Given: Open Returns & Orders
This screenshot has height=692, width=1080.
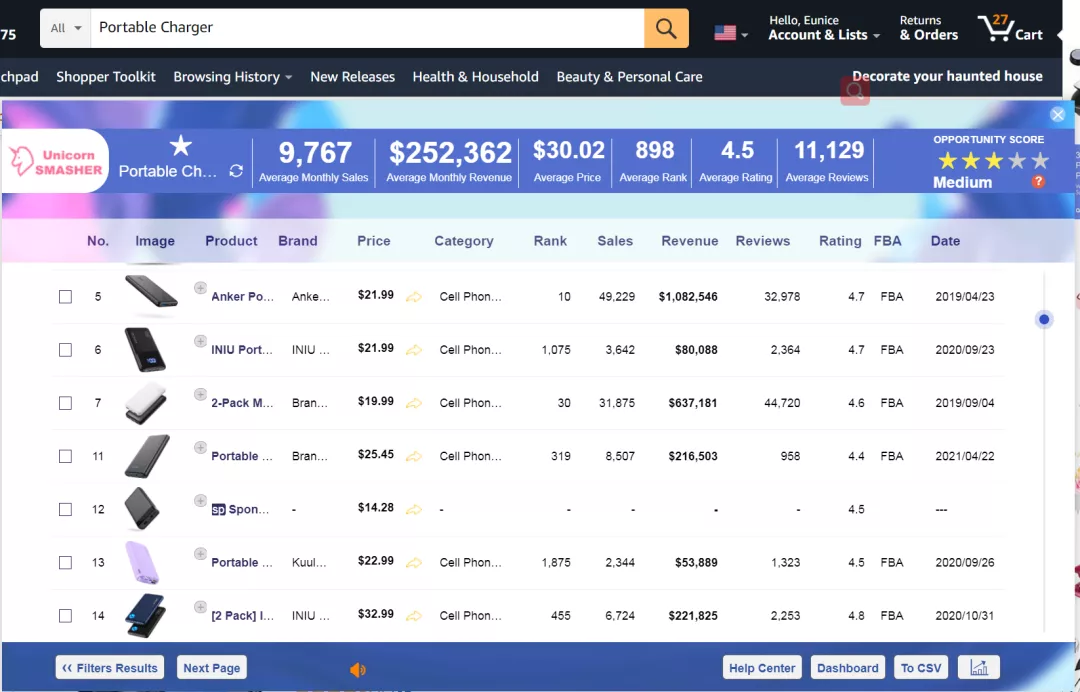Looking at the screenshot, I should coord(928,28).
